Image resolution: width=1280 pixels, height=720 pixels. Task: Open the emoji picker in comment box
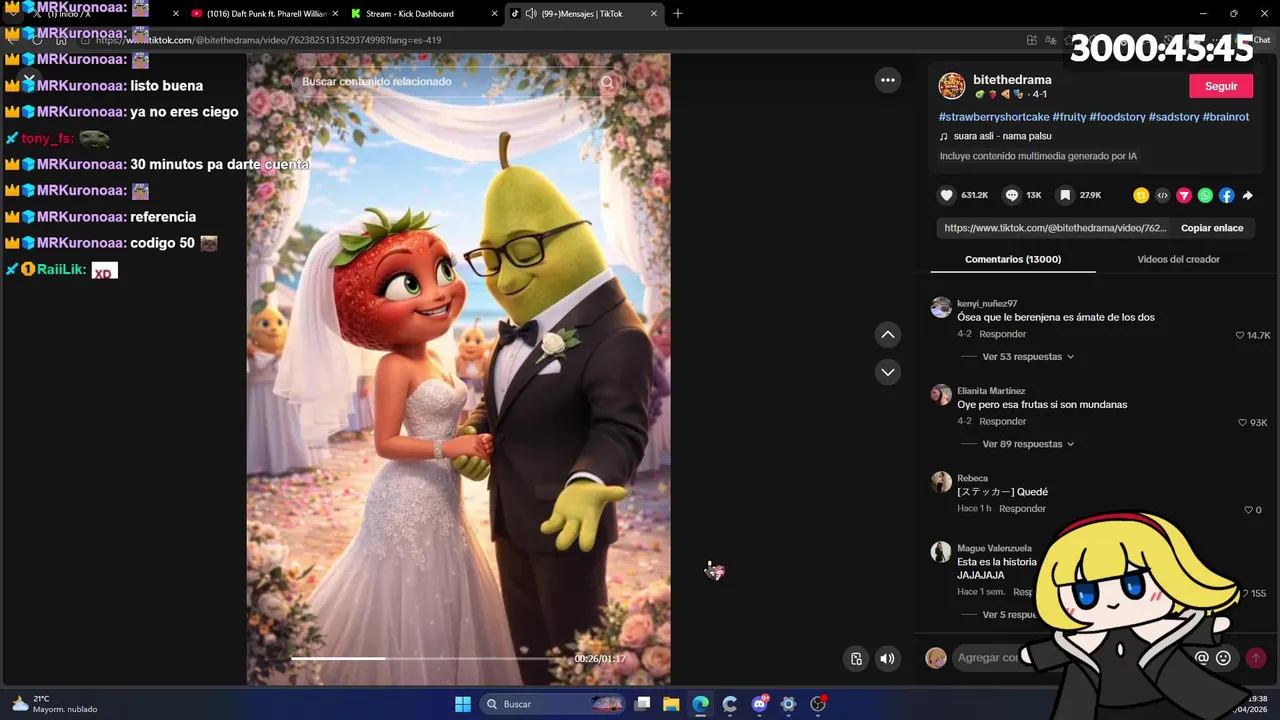point(1223,657)
